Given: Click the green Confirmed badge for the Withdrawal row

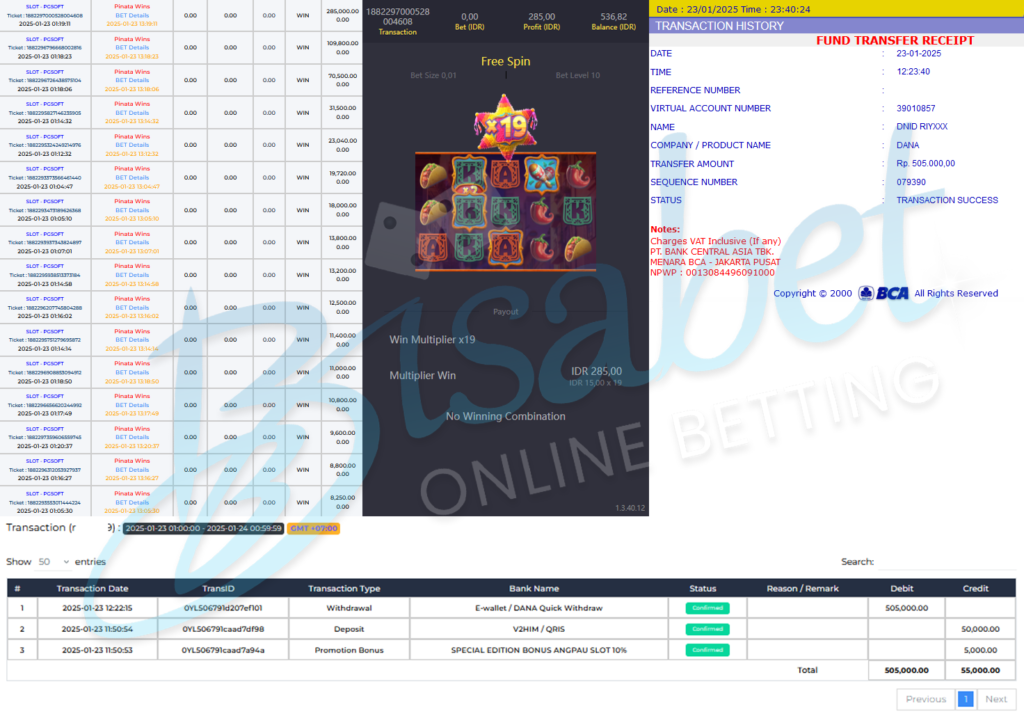Looking at the screenshot, I should 707,608.
